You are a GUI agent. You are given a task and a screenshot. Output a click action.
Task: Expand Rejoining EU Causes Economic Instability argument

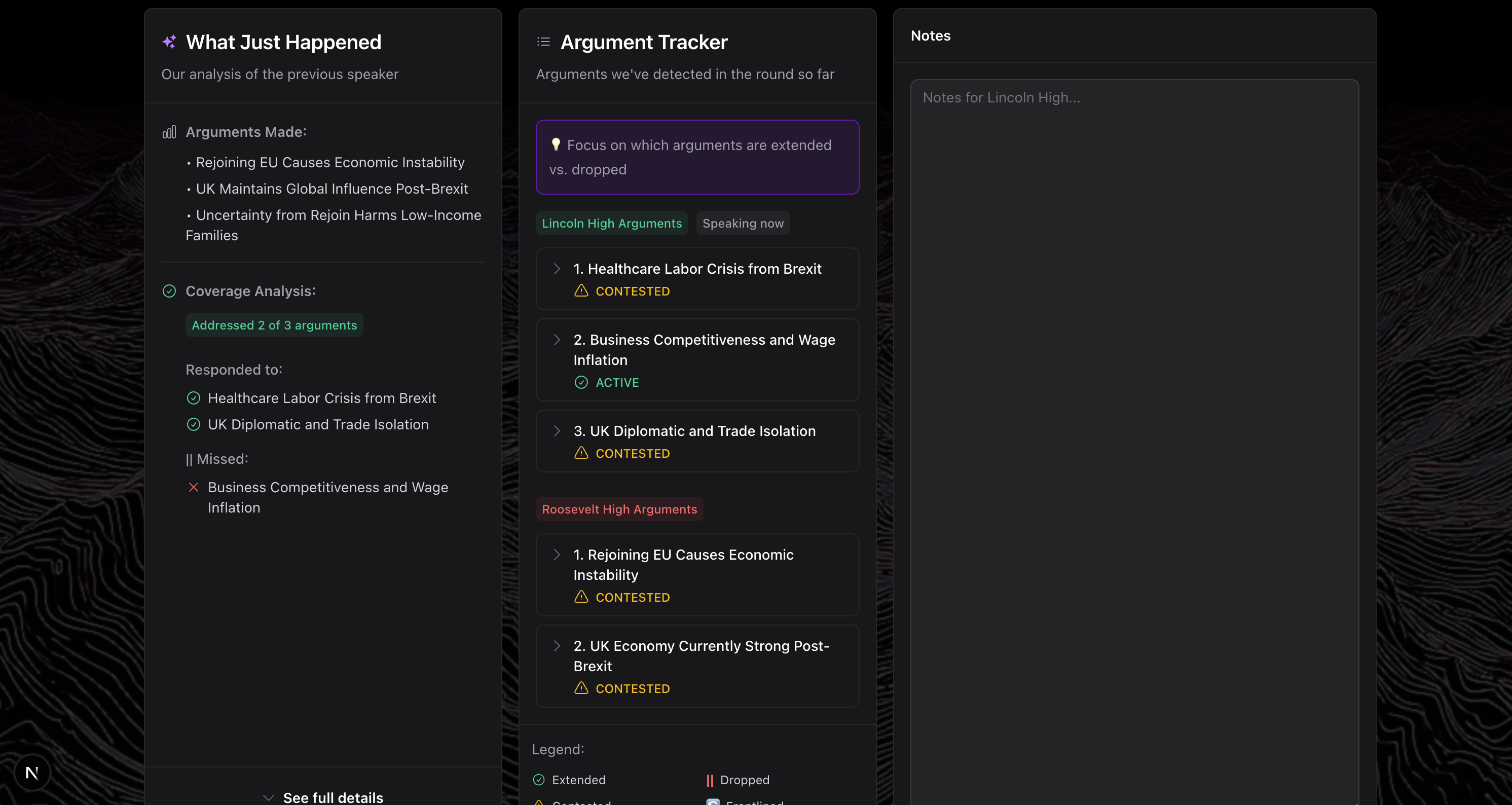[x=557, y=555]
